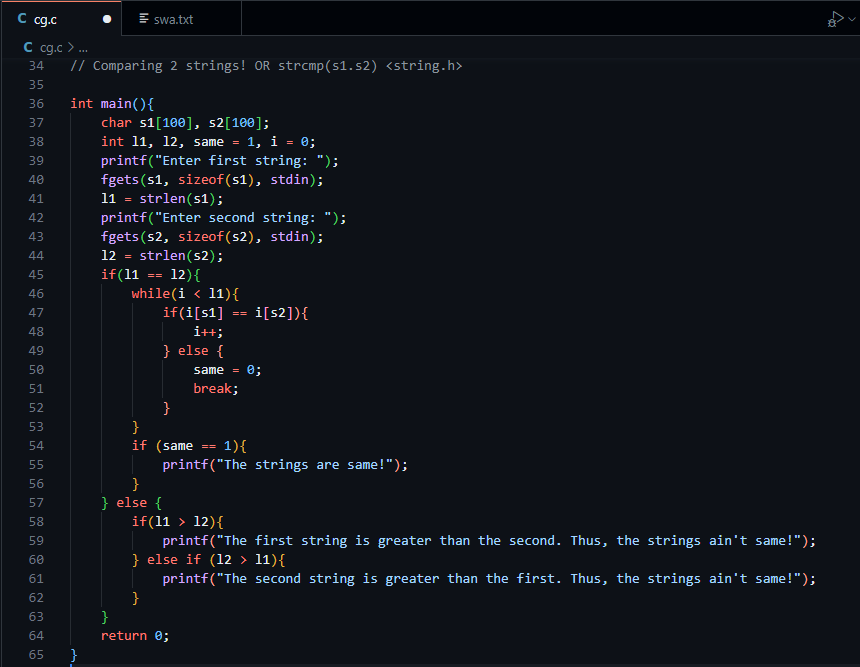Click the 'i++;' statement

coord(208,332)
